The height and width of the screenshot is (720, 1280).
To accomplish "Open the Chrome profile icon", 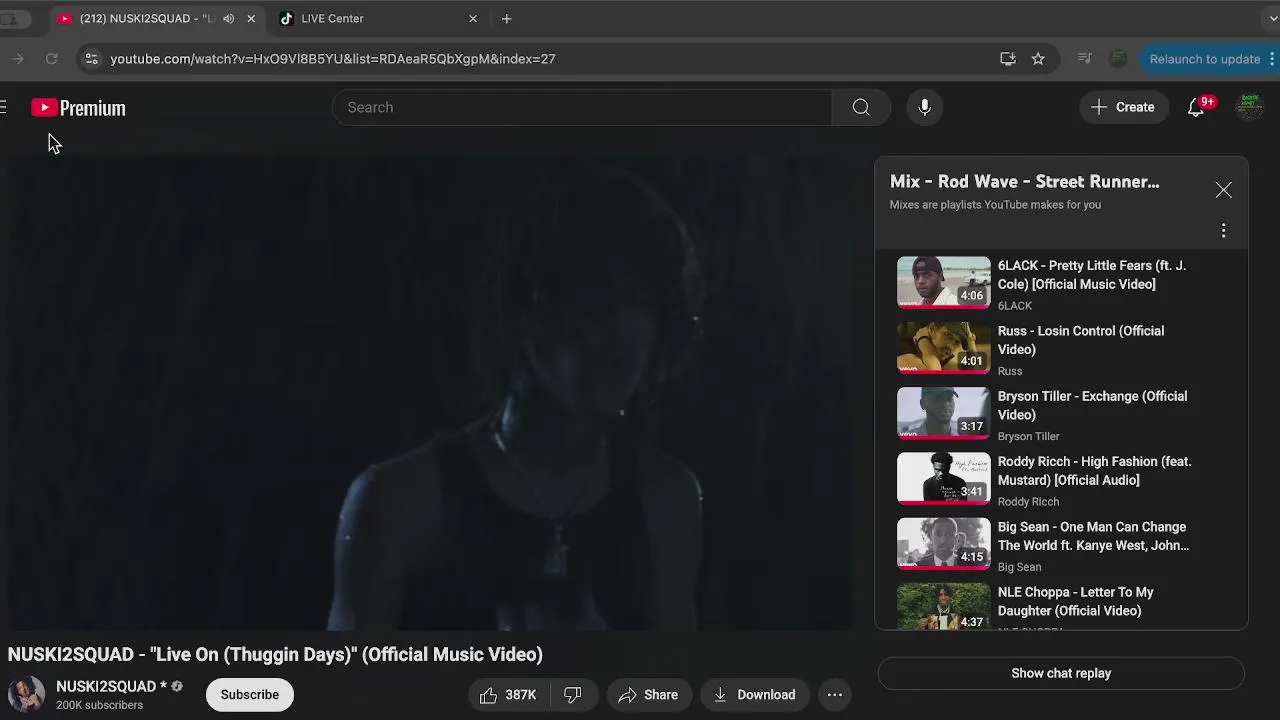I will pyautogui.click(x=1119, y=59).
